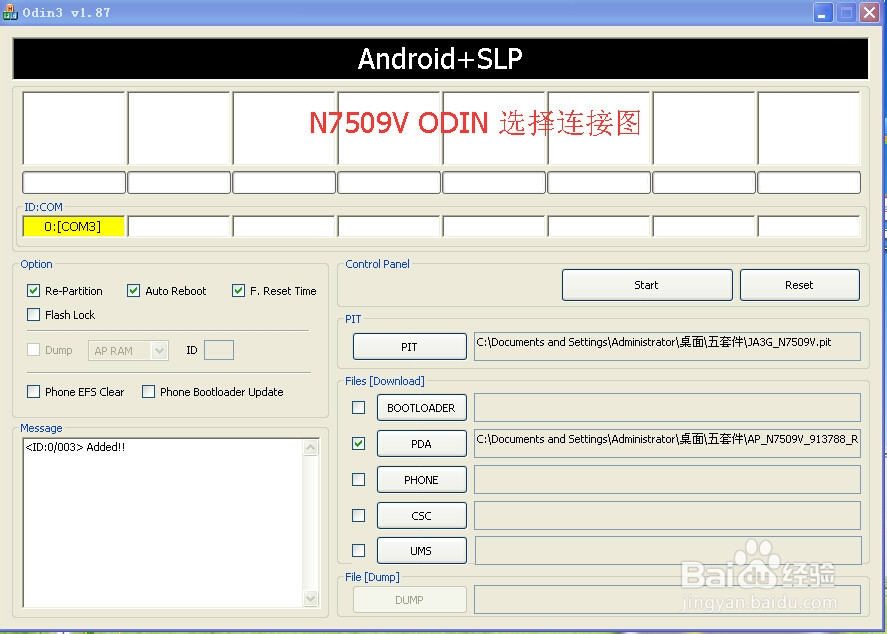The image size is (887, 634).
Task: Enable Phone Bootloader Update checkbox
Action: click(x=148, y=391)
